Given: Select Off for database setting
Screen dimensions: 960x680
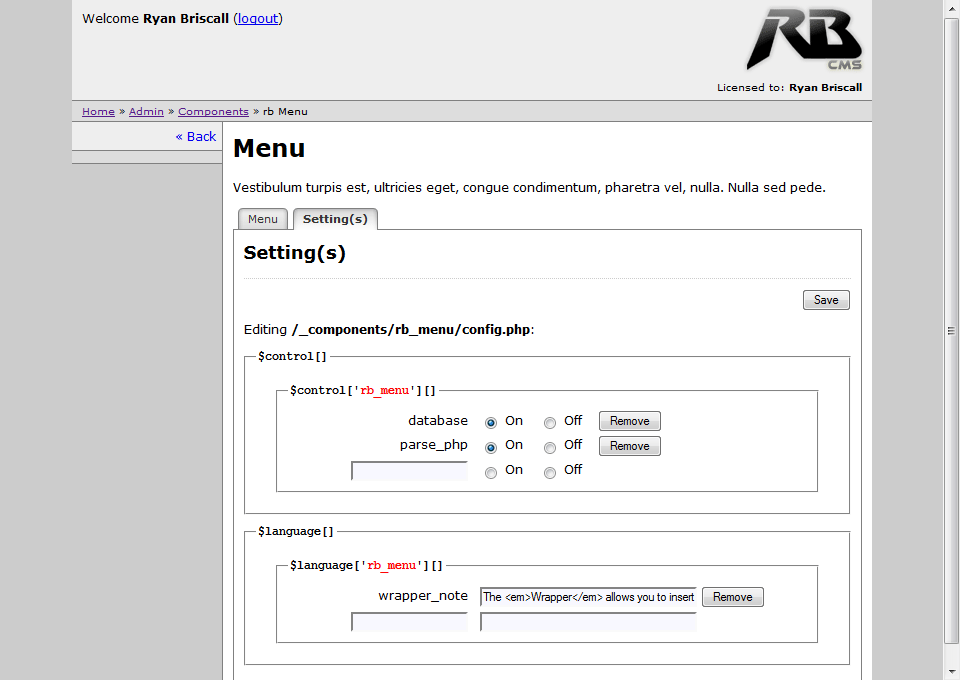Looking at the screenshot, I should (x=550, y=423).
